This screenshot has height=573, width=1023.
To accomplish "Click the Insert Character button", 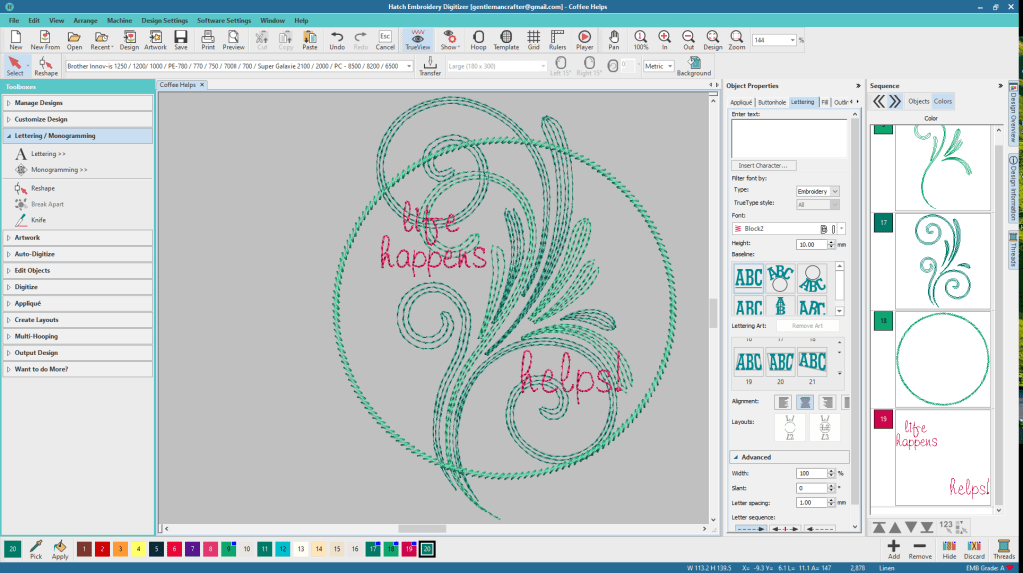I will click(765, 165).
